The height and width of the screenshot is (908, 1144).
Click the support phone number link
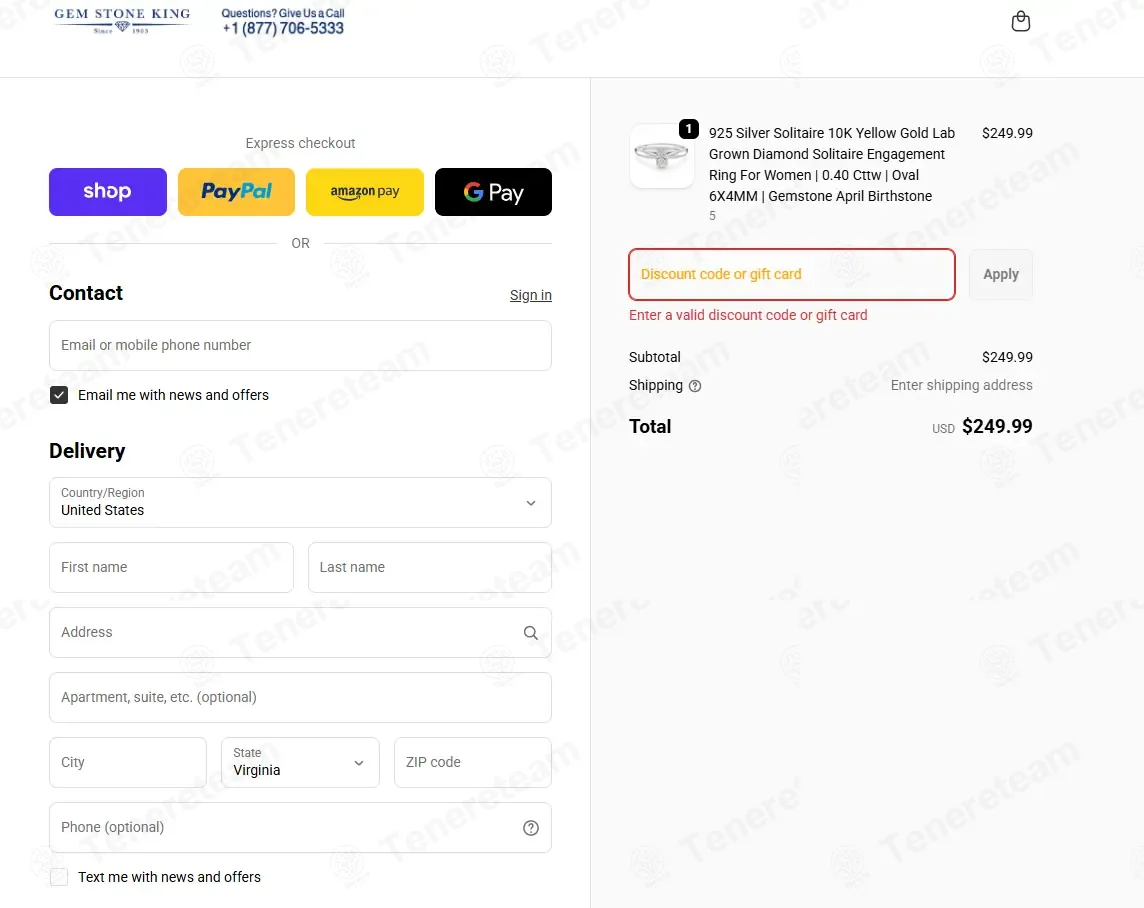coord(283,28)
